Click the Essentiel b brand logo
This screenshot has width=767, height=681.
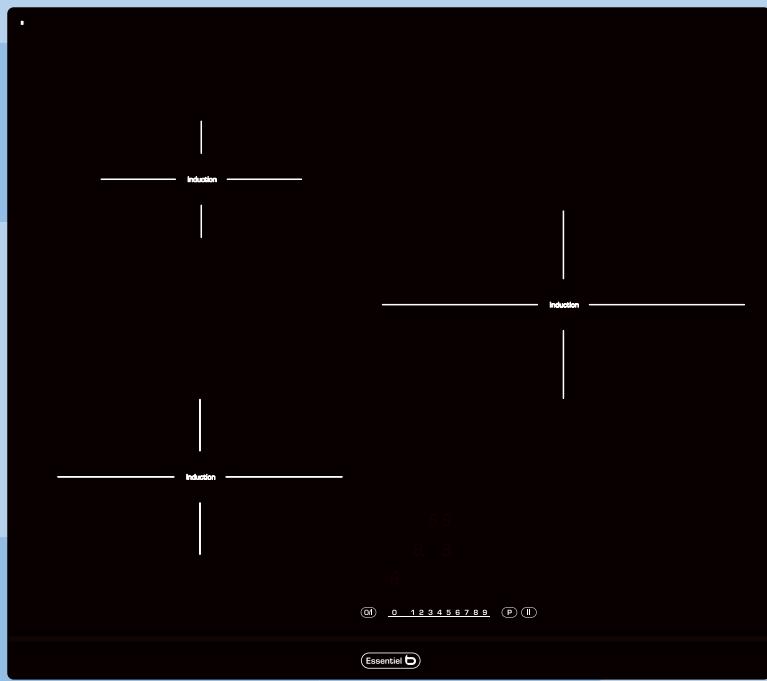390,661
